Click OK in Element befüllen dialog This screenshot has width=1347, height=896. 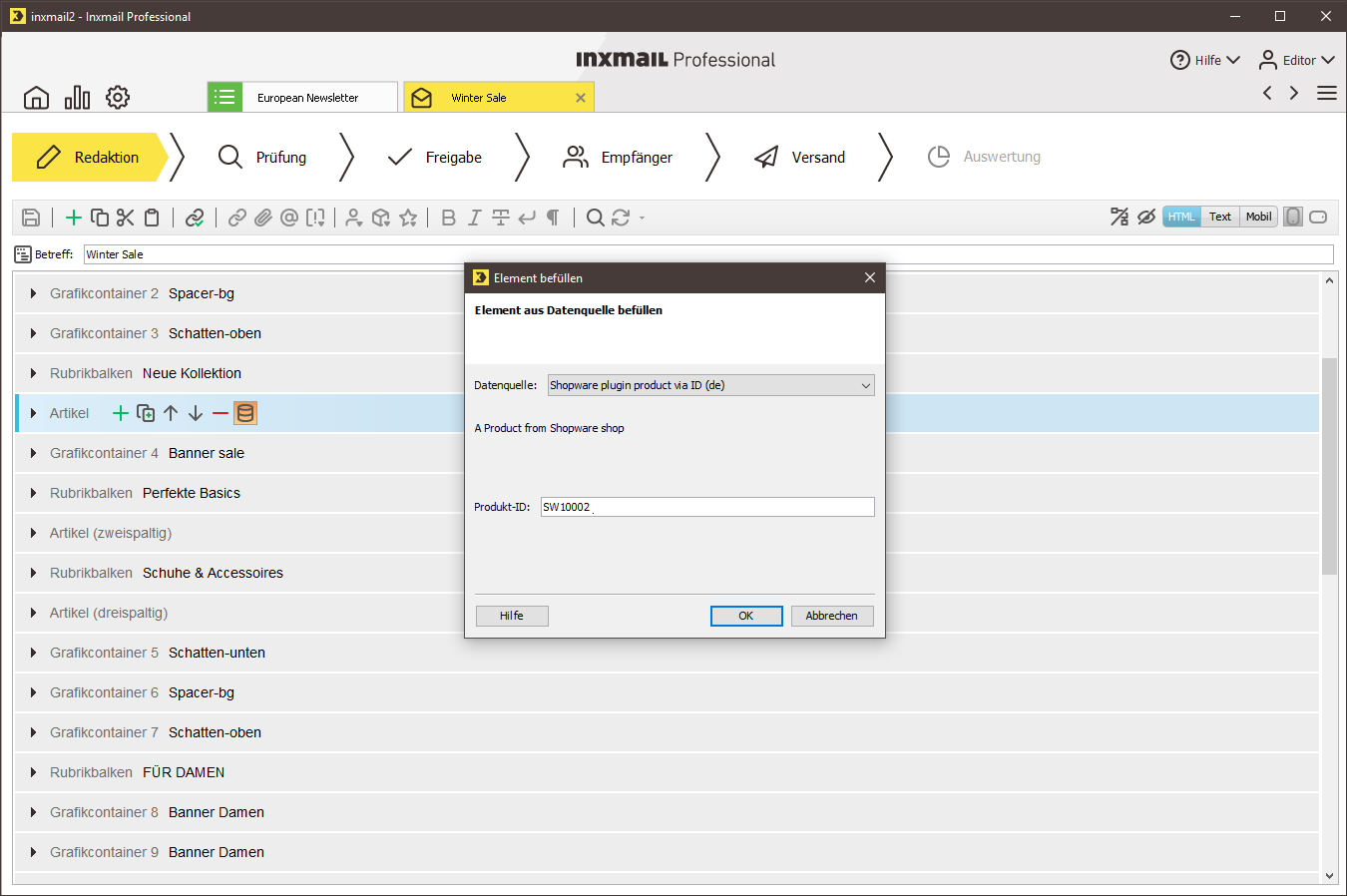pos(746,616)
